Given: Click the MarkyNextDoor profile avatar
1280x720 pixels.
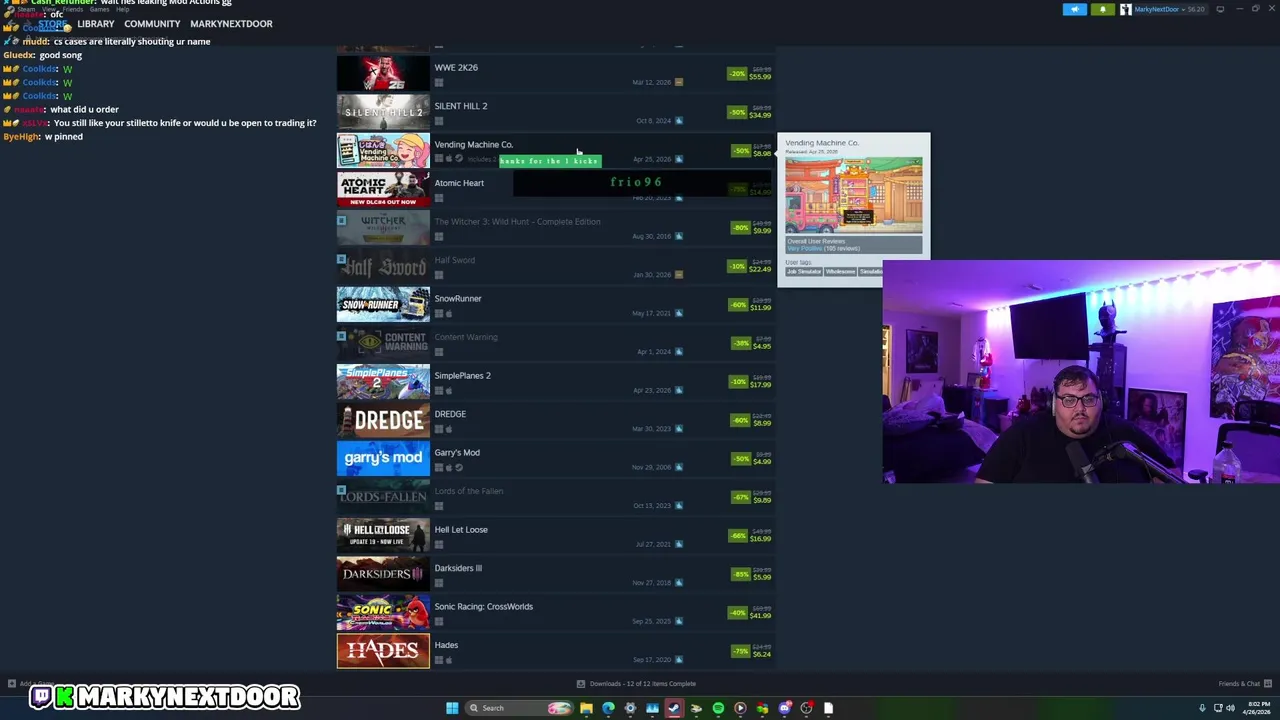Looking at the screenshot, I should (1126, 9).
